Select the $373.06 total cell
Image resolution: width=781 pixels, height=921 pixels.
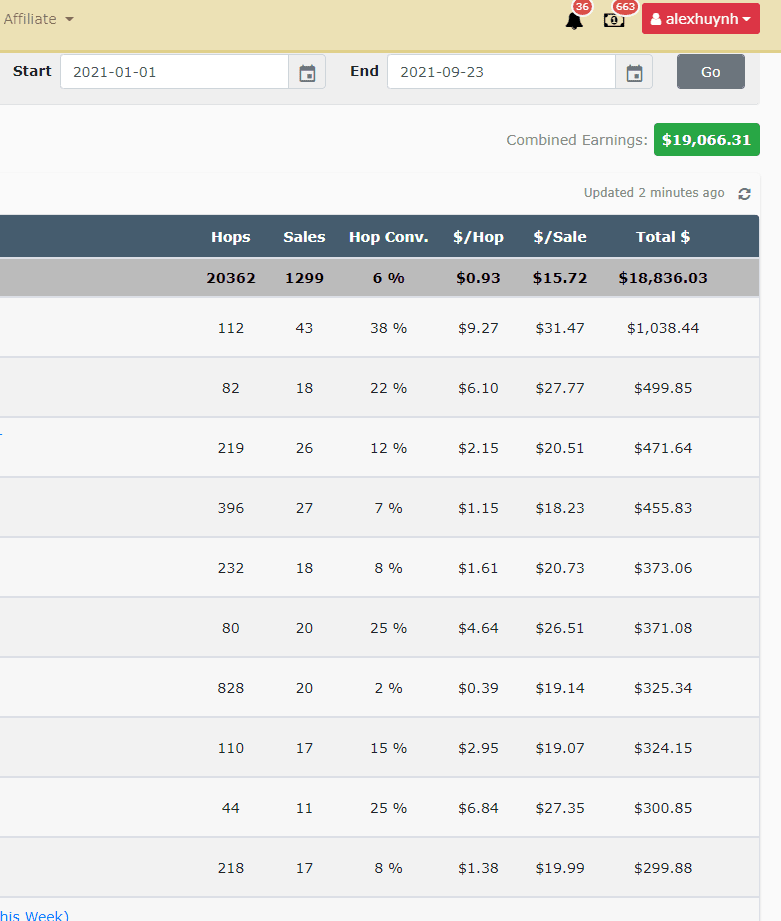pos(663,568)
